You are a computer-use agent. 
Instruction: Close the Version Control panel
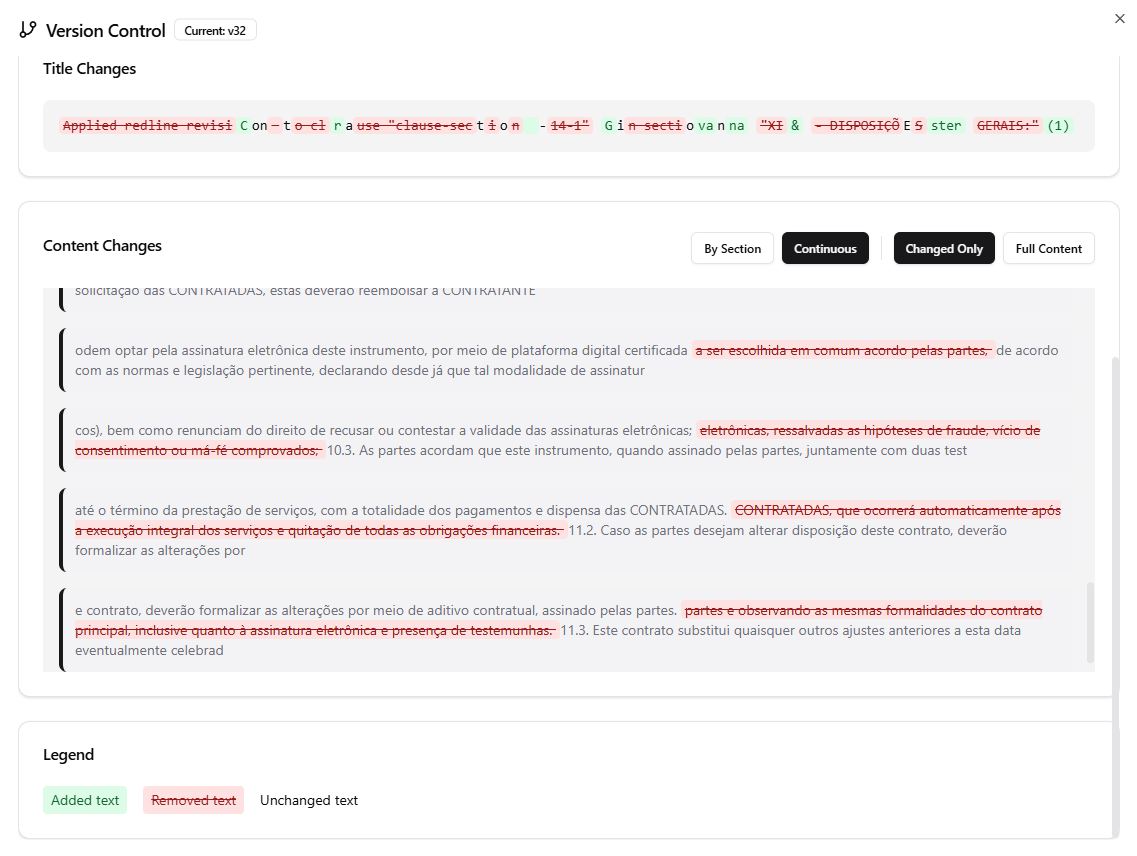tap(1119, 18)
